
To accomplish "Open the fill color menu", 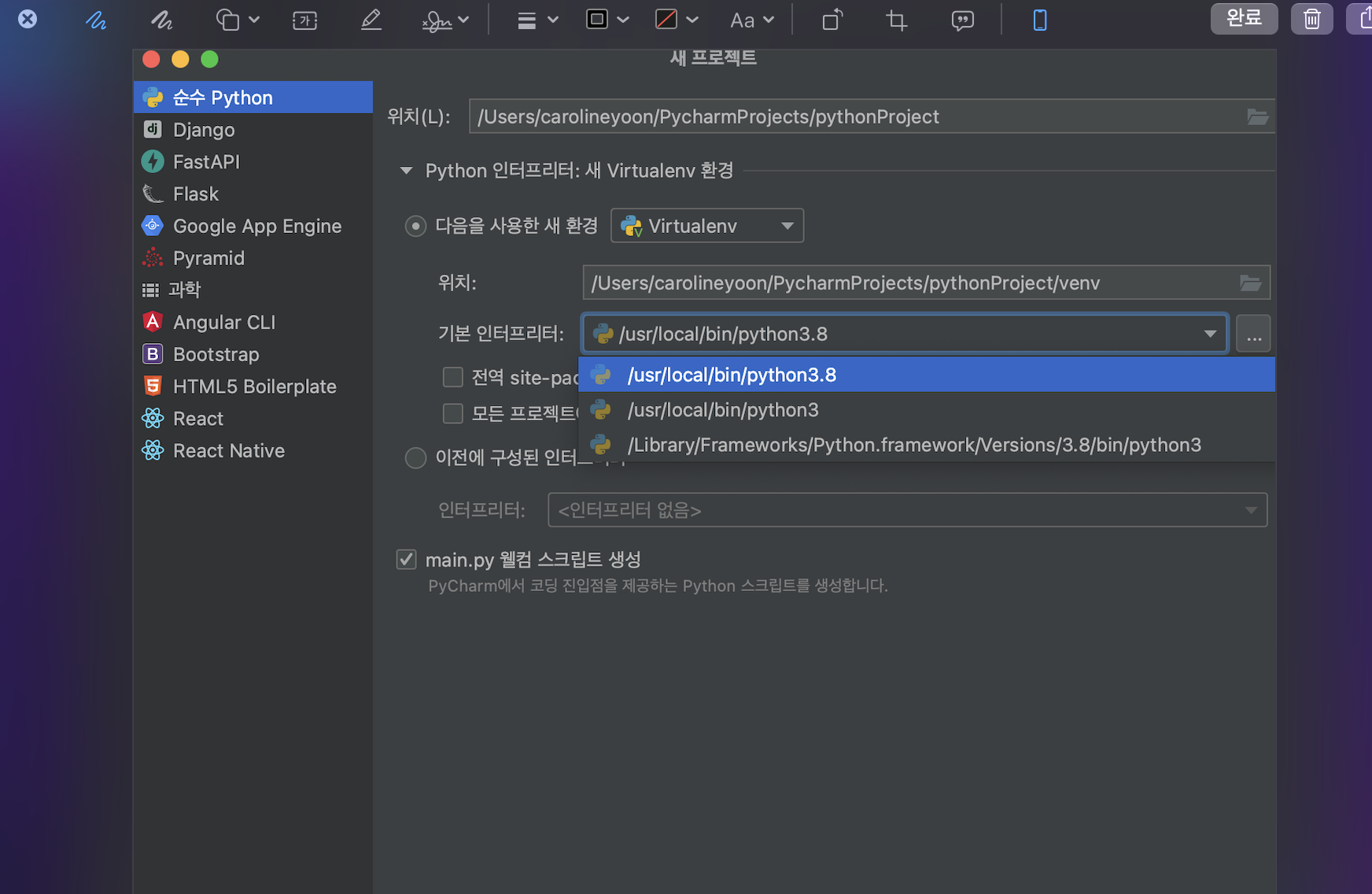I will [x=677, y=20].
